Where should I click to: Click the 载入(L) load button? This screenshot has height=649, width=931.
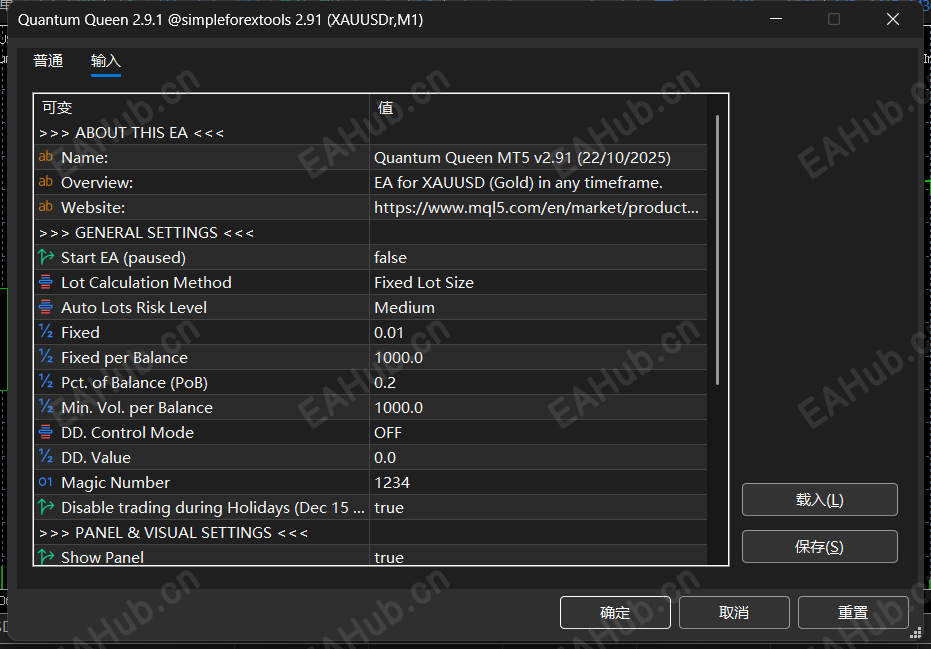[819, 499]
